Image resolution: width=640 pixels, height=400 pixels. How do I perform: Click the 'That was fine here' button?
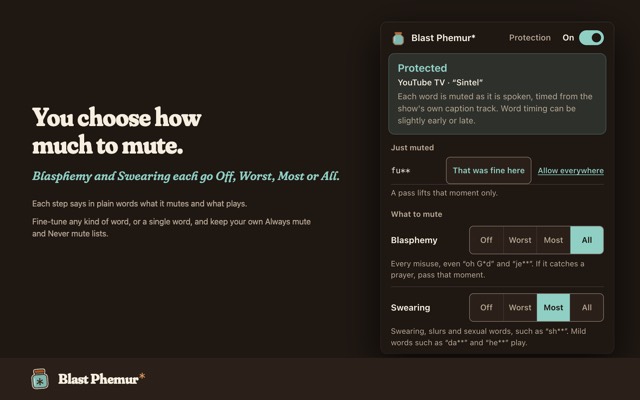(489, 170)
